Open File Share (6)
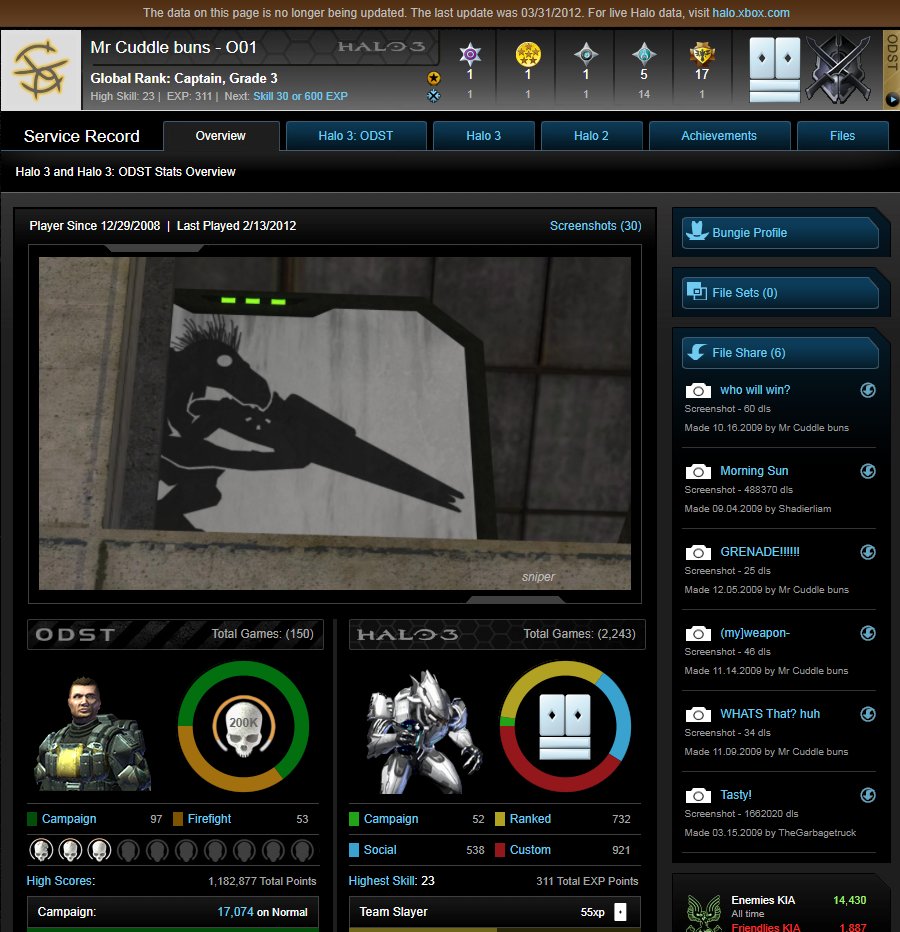Viewport: 900px width, 932px height. tap(780, 352)
